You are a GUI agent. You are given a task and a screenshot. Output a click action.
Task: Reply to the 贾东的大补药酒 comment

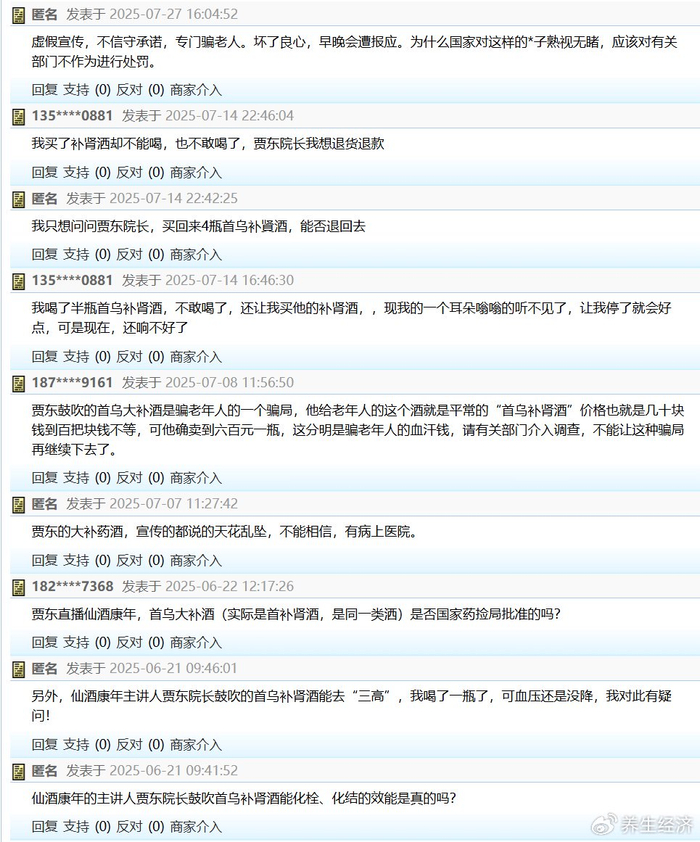click(45, 560)
